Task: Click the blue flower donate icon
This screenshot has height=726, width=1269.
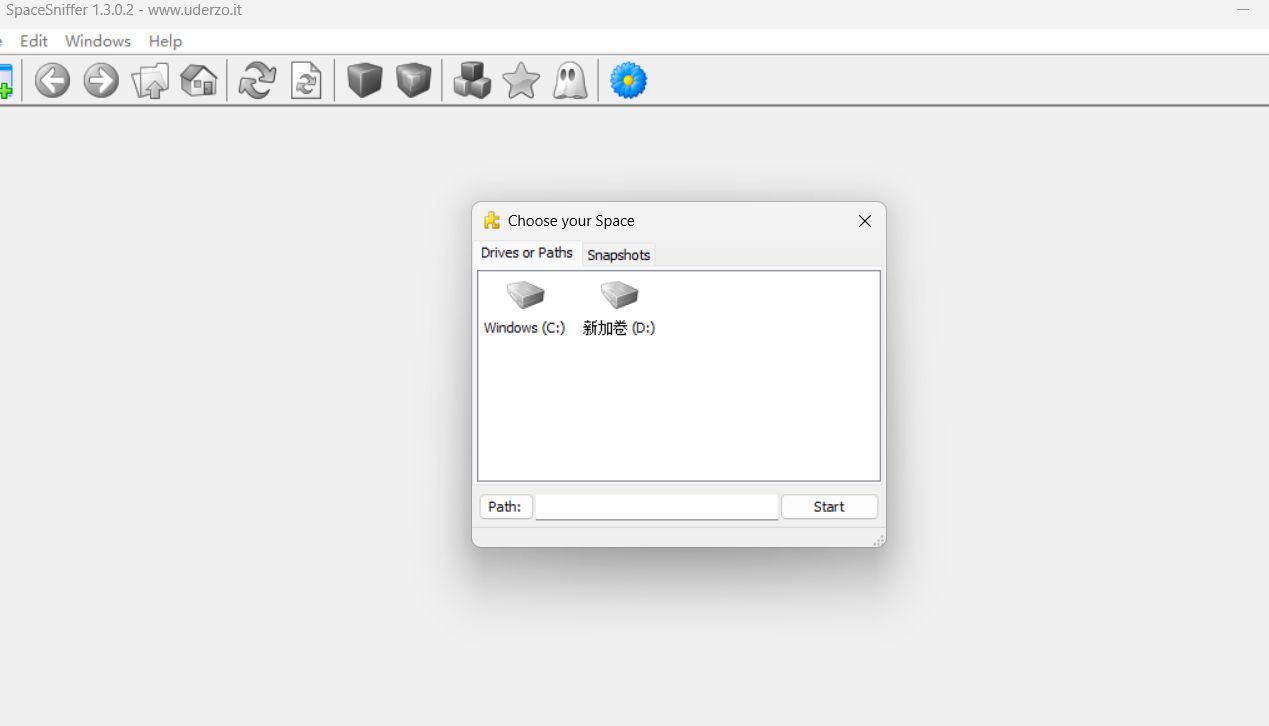Action: [629, 80]
